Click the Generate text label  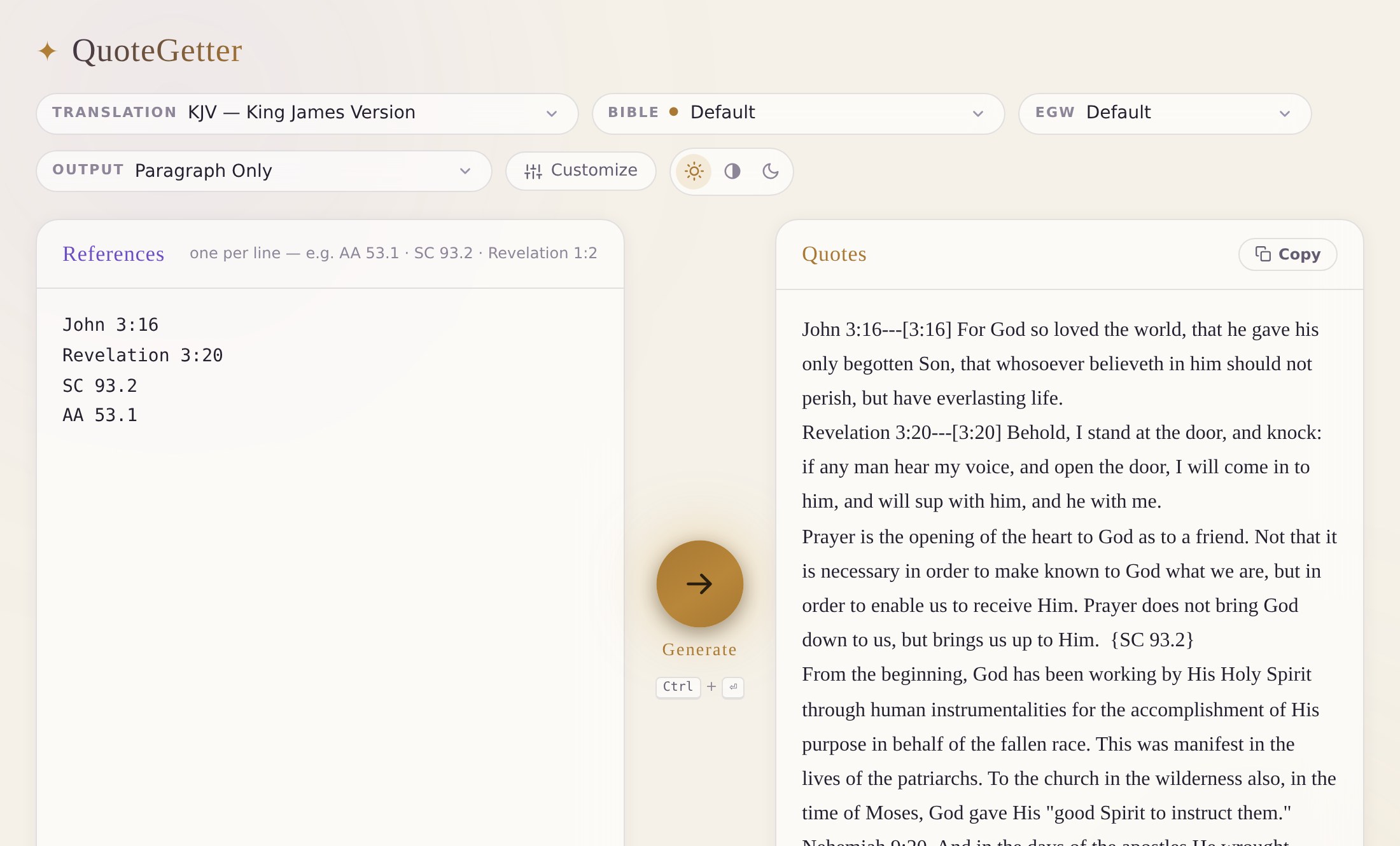[699, 649]
